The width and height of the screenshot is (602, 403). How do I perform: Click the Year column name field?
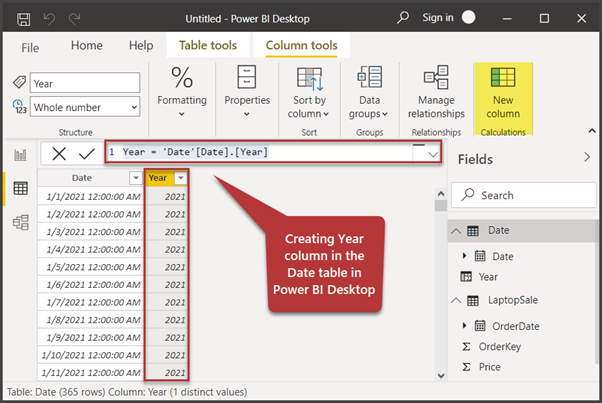coord(85,83)
